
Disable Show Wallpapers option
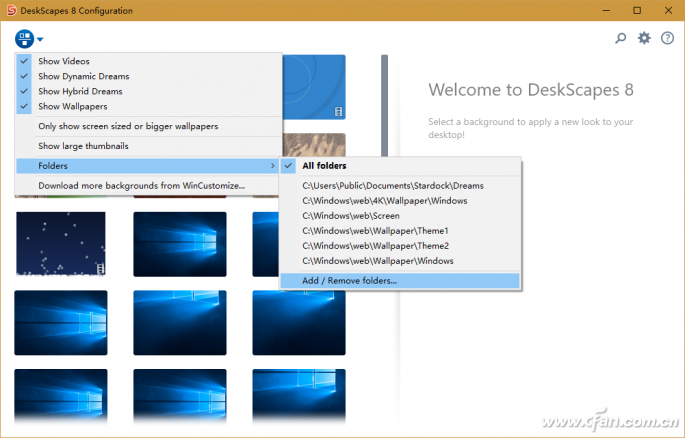click(149, 107)
